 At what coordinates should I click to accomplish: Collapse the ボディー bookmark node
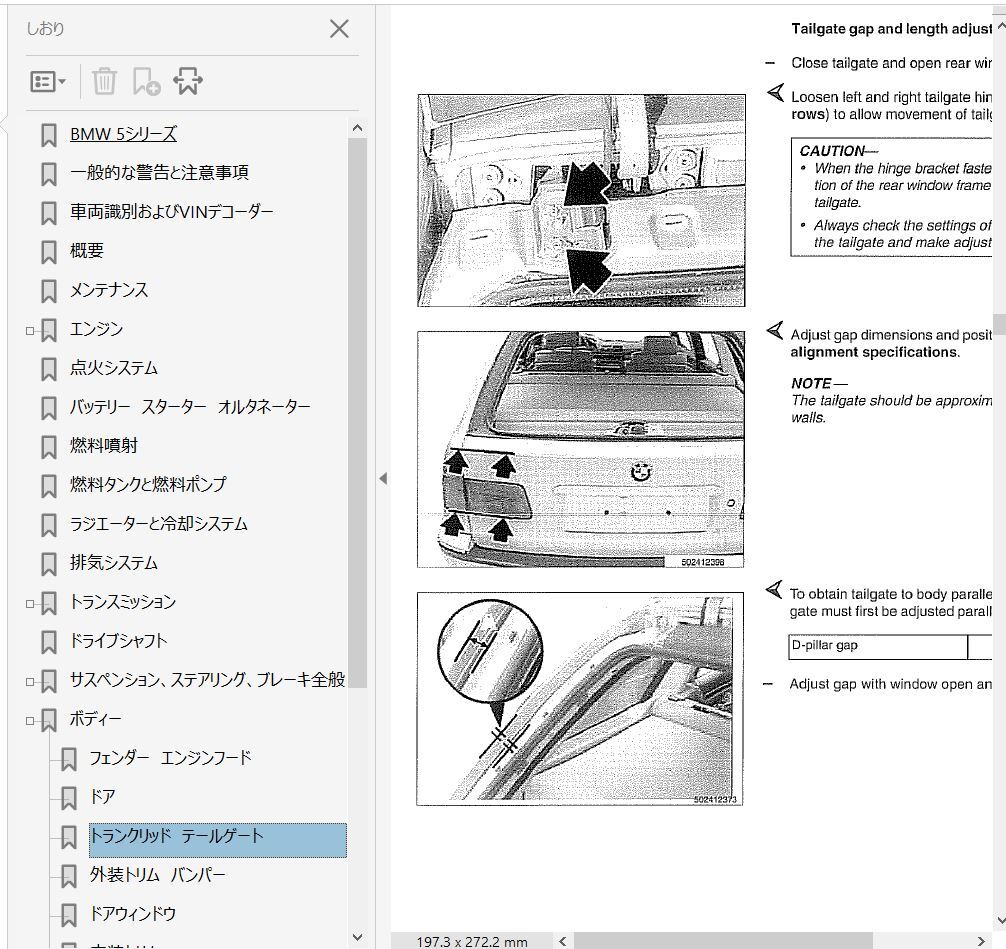coord(30,721)
